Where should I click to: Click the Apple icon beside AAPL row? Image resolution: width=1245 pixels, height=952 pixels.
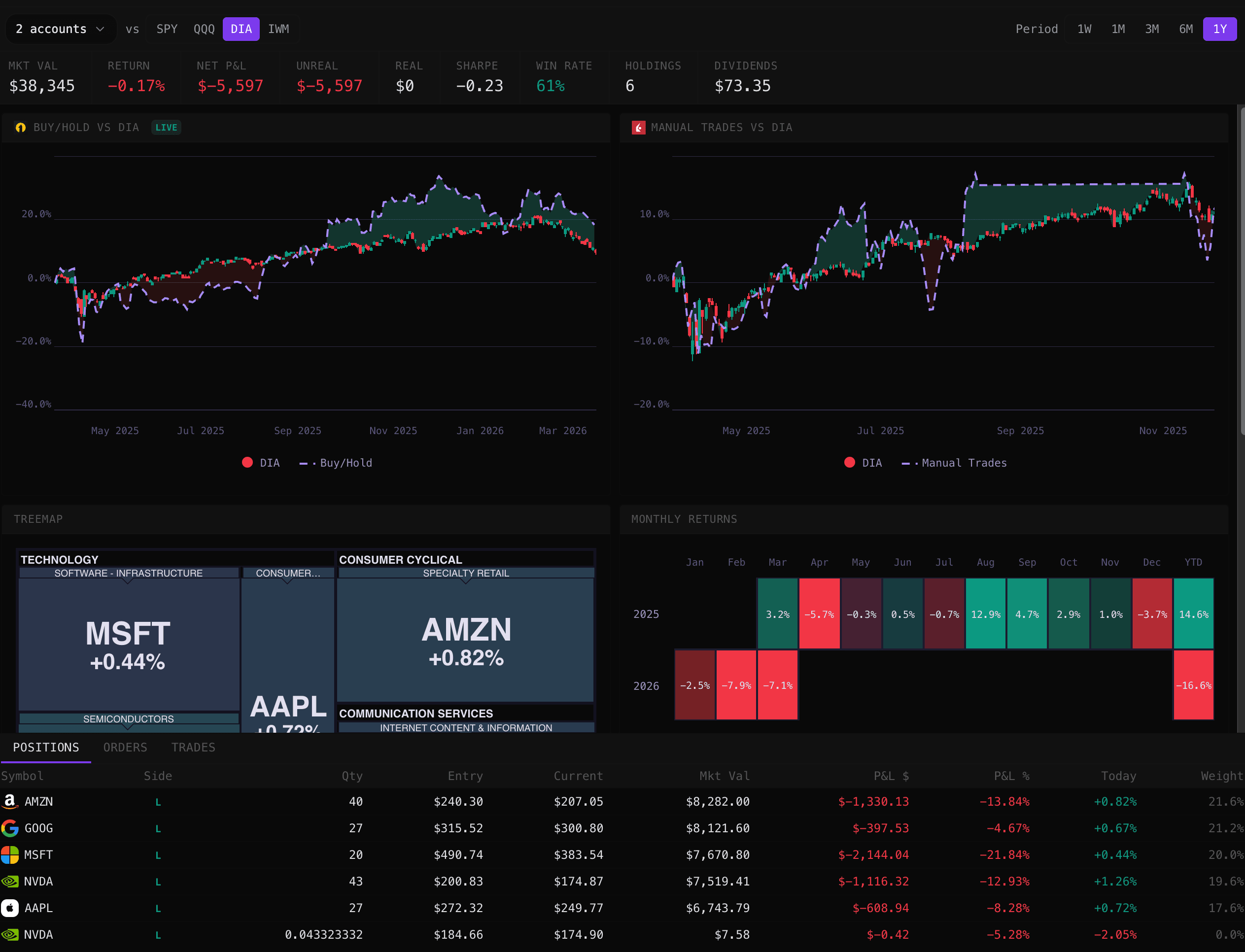click(10, 908)
